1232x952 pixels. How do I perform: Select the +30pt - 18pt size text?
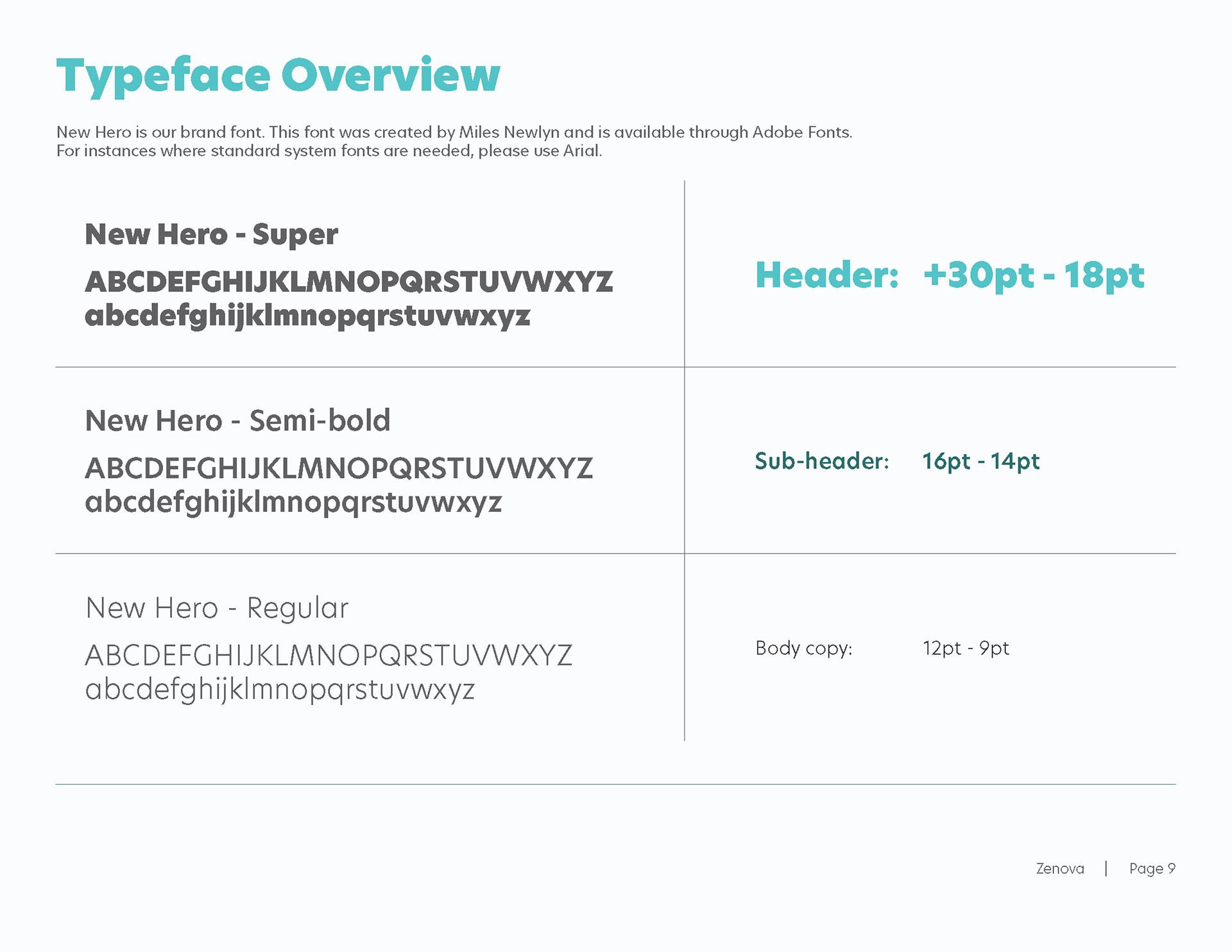point(1033,275)
